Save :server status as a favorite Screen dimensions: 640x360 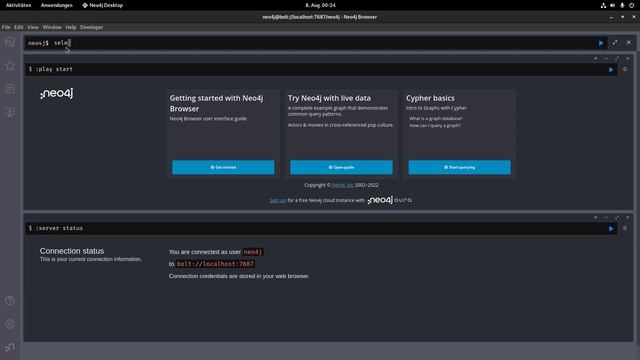[625, 228]
